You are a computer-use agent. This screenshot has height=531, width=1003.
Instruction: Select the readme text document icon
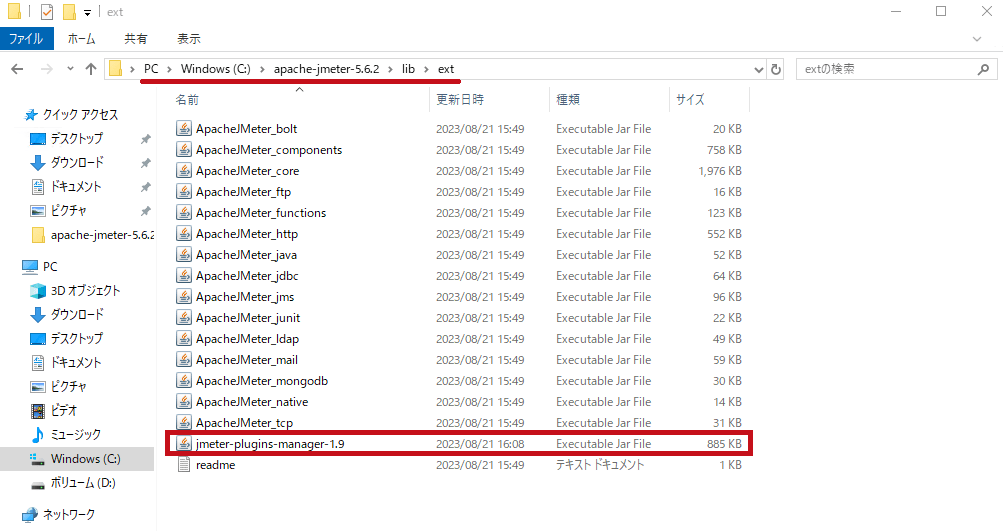184,464
